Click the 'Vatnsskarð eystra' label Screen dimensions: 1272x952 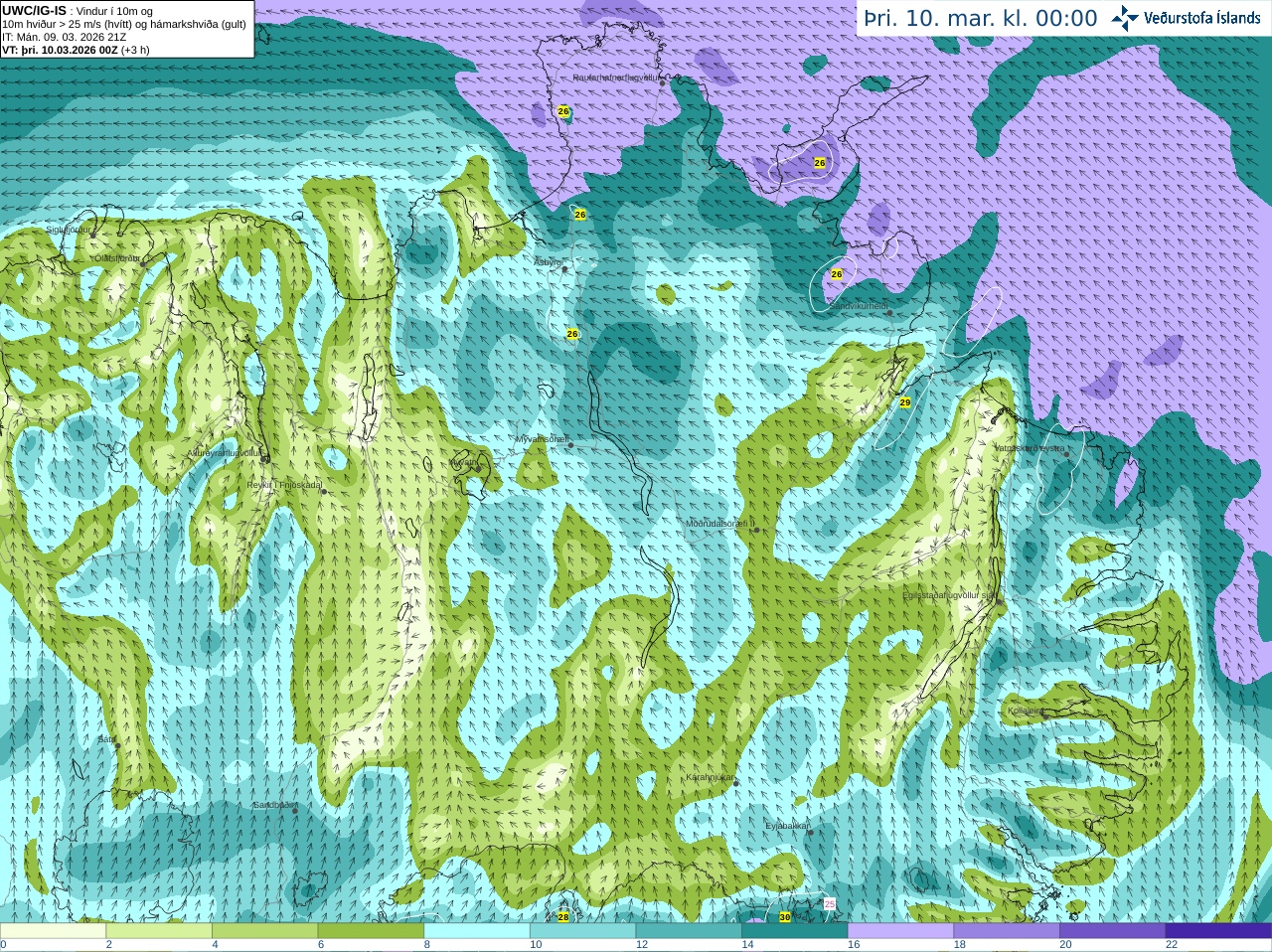coord(1030,448)
